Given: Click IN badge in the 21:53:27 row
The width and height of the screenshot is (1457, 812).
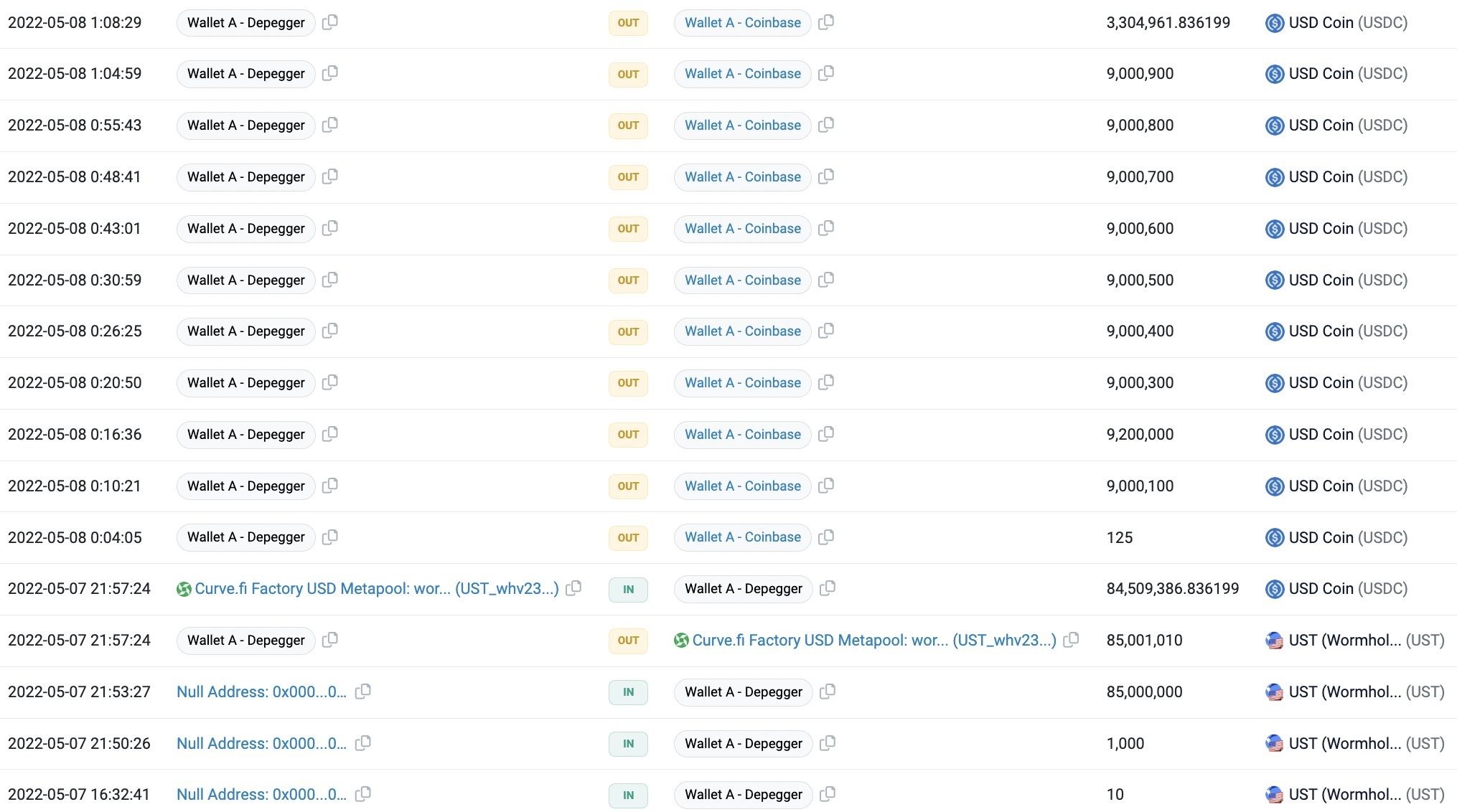Looking at the screenshot, I should click(628, 692).
